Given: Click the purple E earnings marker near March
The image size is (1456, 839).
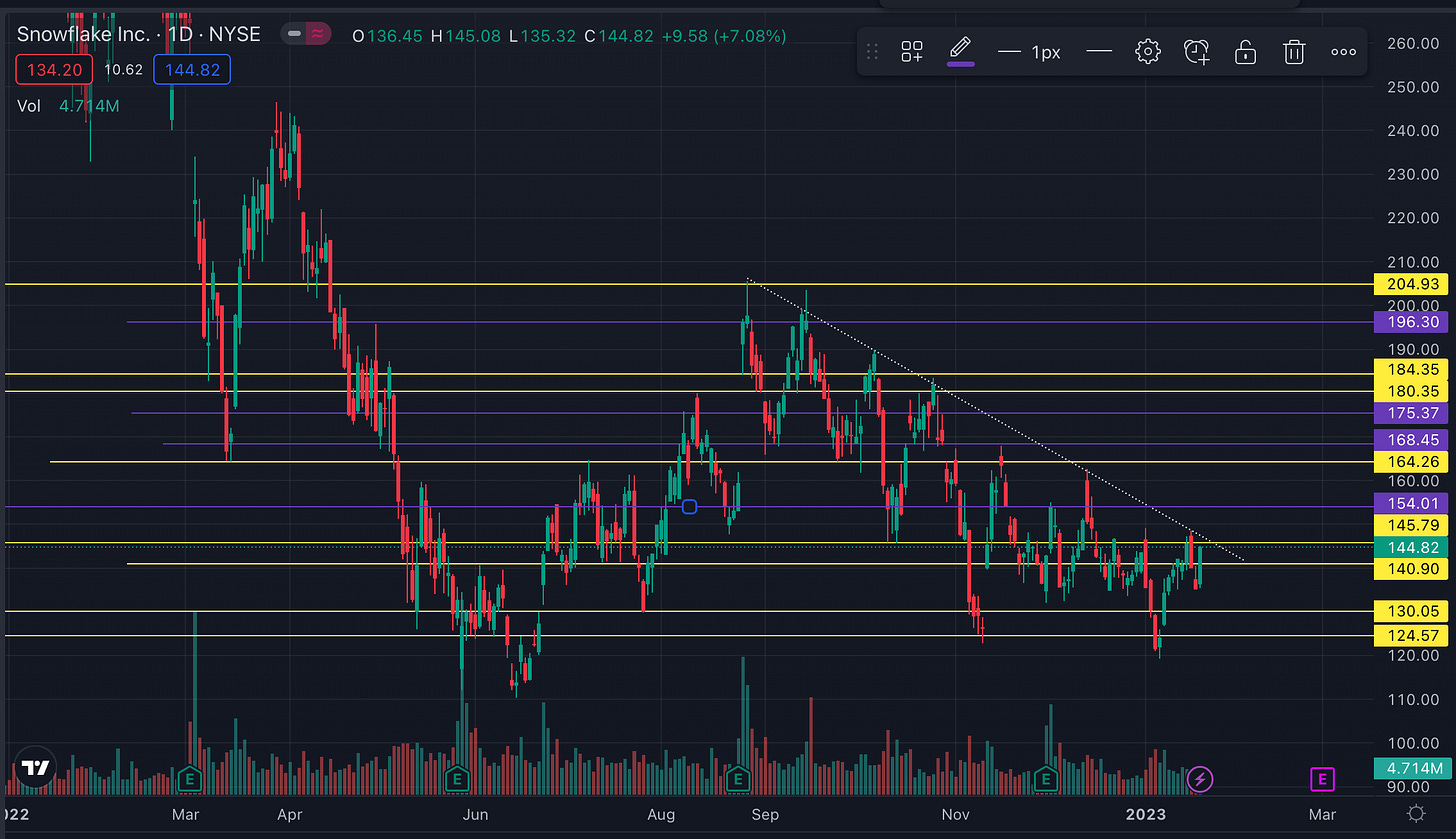Looking at the screenshot, I should tap(1322, 778).
